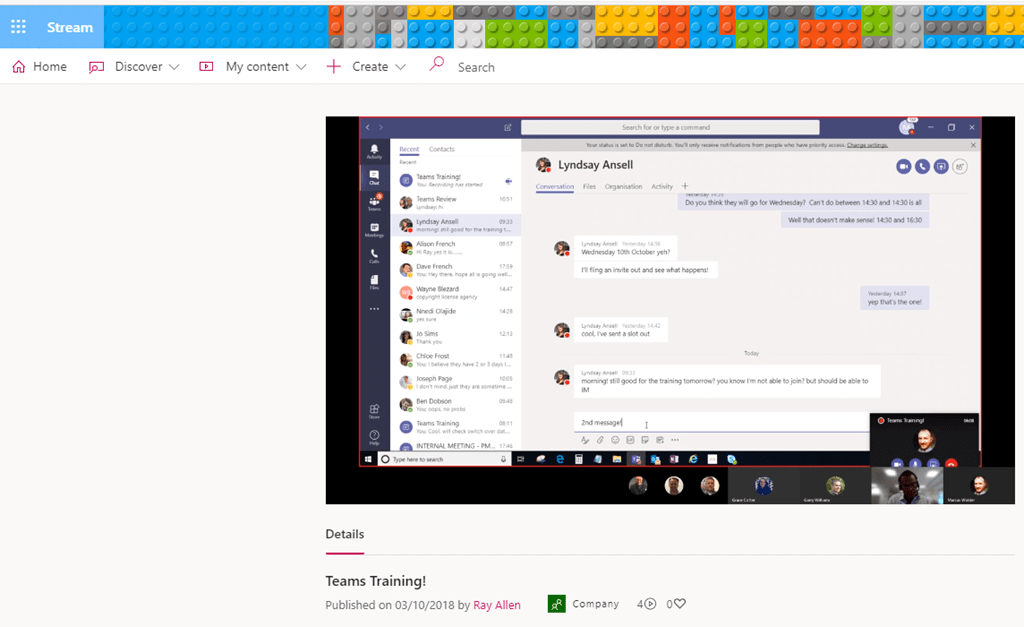1024x627 pixels.
Task: Open Ray Allen's publisher profile link
Action: [x=496, y=605]
